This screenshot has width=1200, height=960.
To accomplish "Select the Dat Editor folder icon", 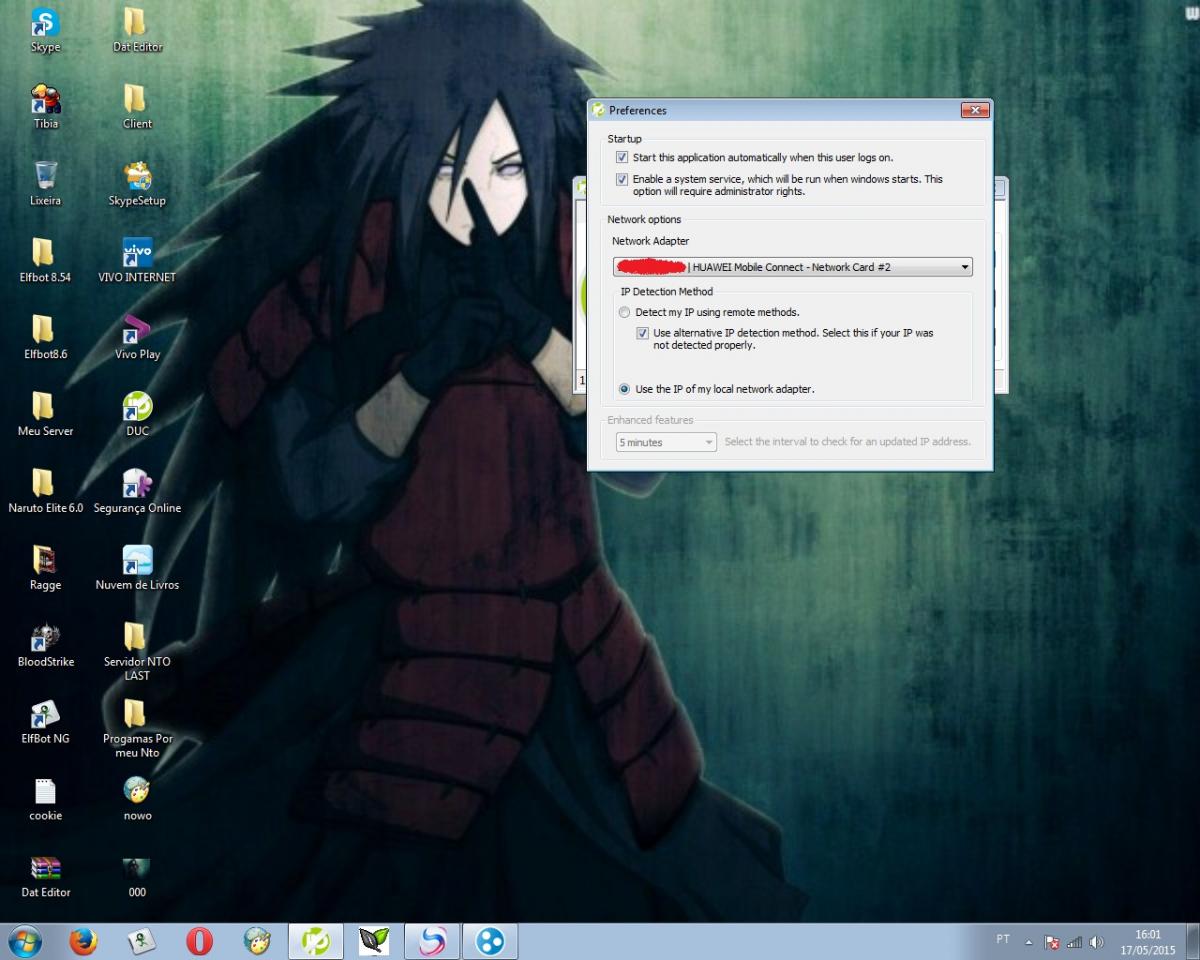I will (137, 30).
